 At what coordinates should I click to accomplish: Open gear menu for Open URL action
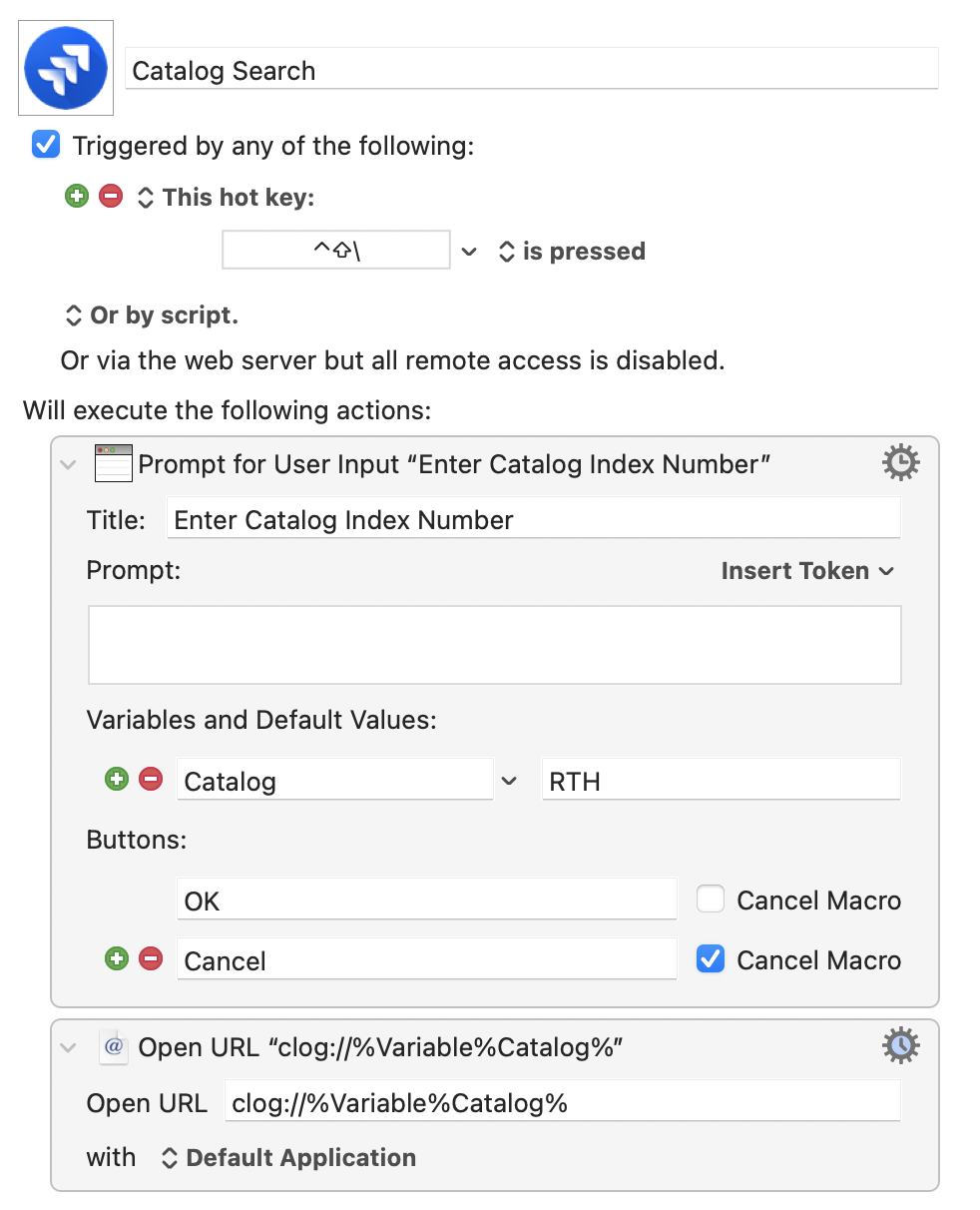900,1045
